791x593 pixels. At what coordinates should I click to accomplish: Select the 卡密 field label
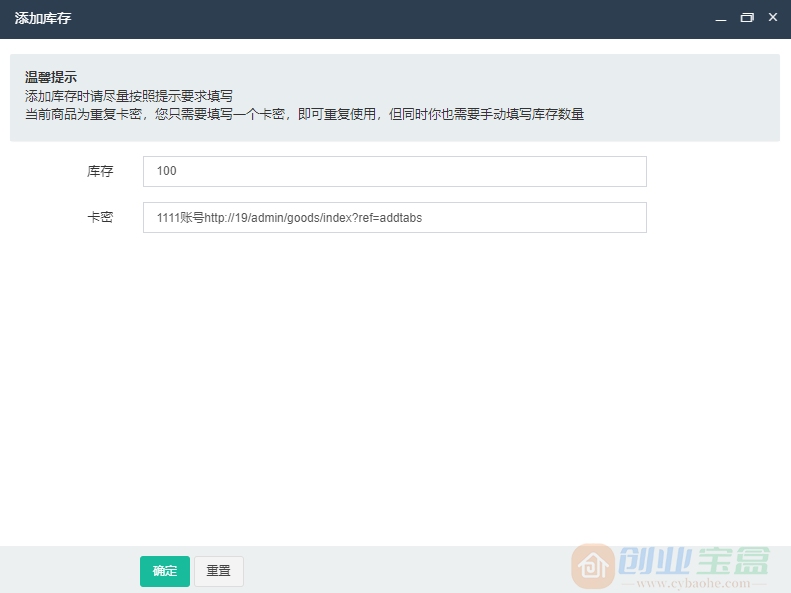coord(100,217)
